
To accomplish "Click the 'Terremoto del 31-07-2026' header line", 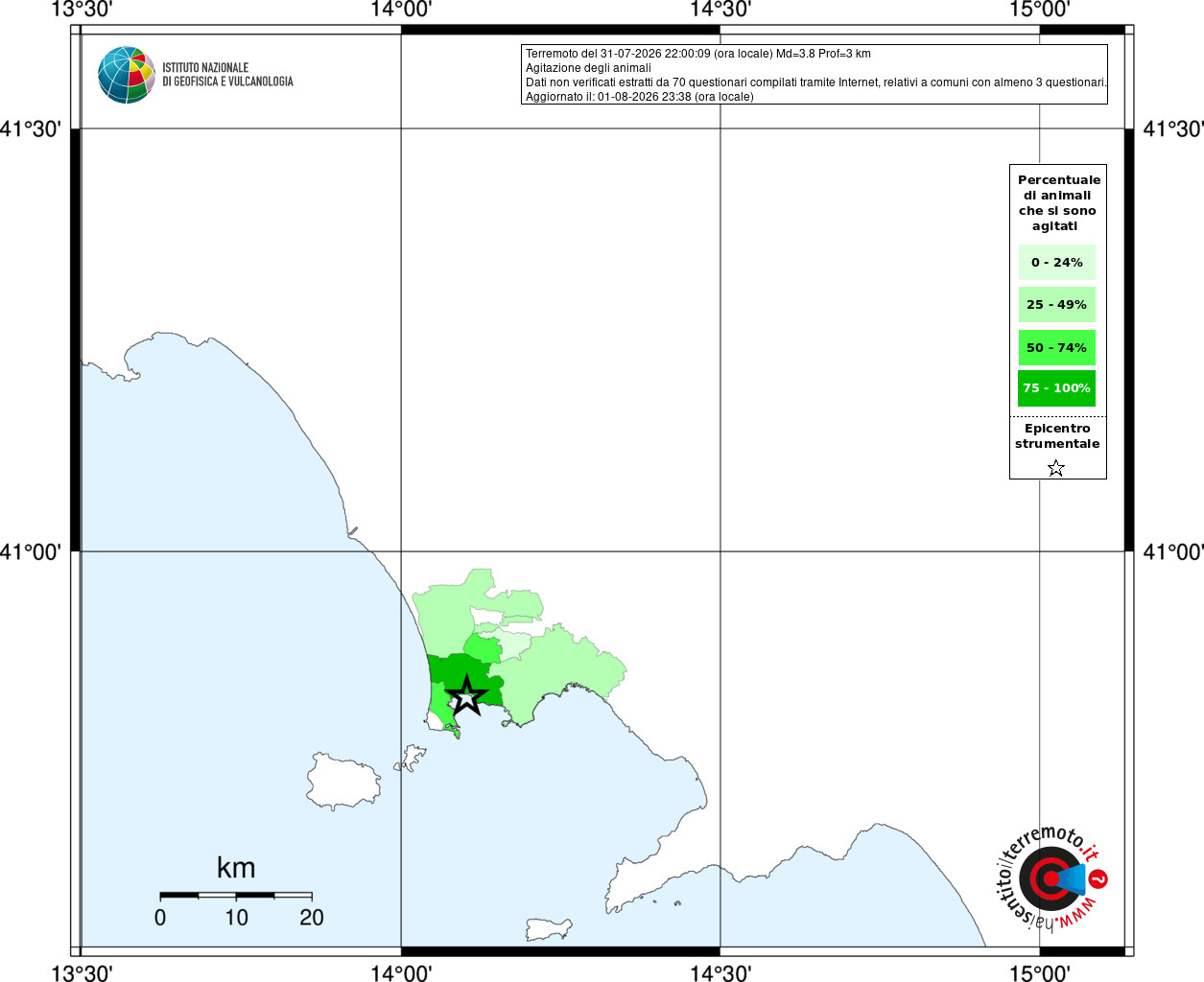I will pyautogui.click(x=697, y=54).
